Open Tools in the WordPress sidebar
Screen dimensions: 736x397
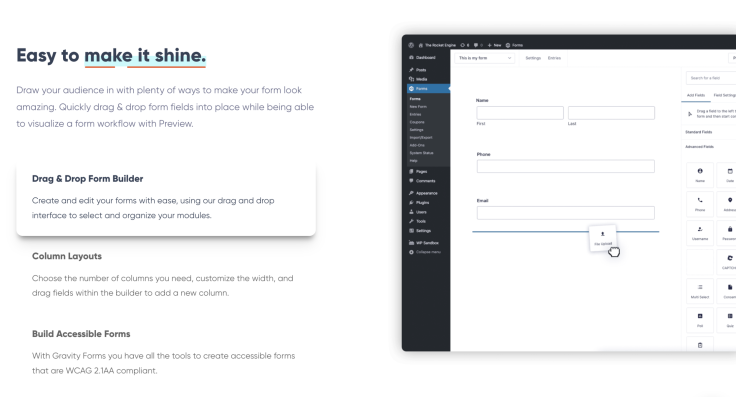point(418,221)
